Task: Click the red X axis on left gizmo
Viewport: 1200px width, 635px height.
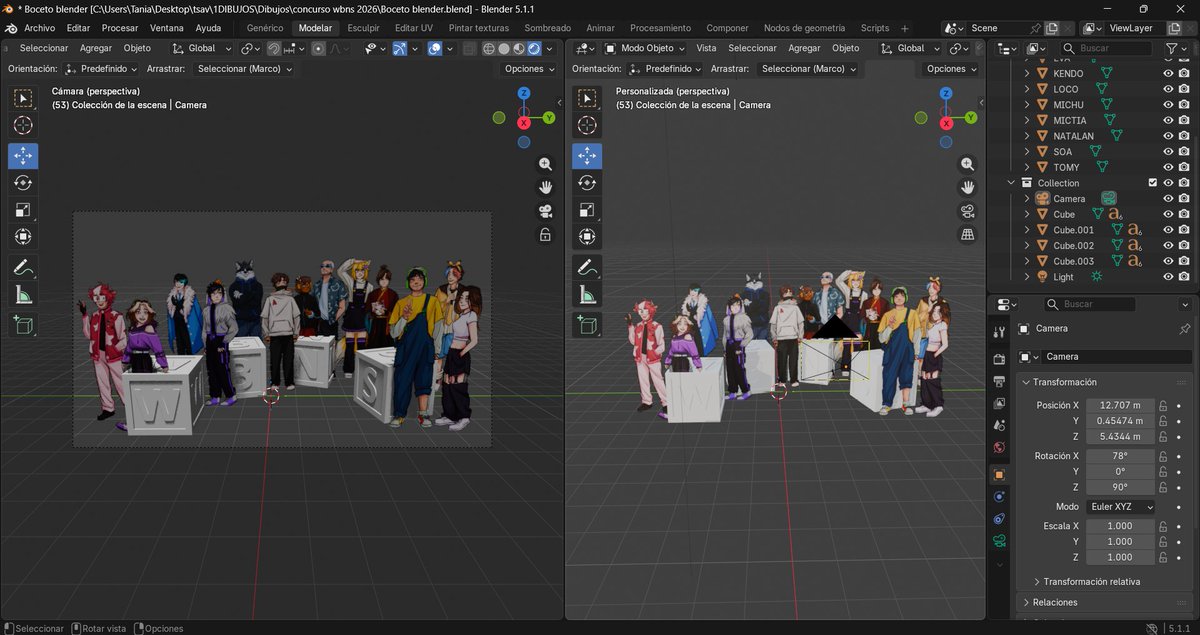Action: pos(523,122)
